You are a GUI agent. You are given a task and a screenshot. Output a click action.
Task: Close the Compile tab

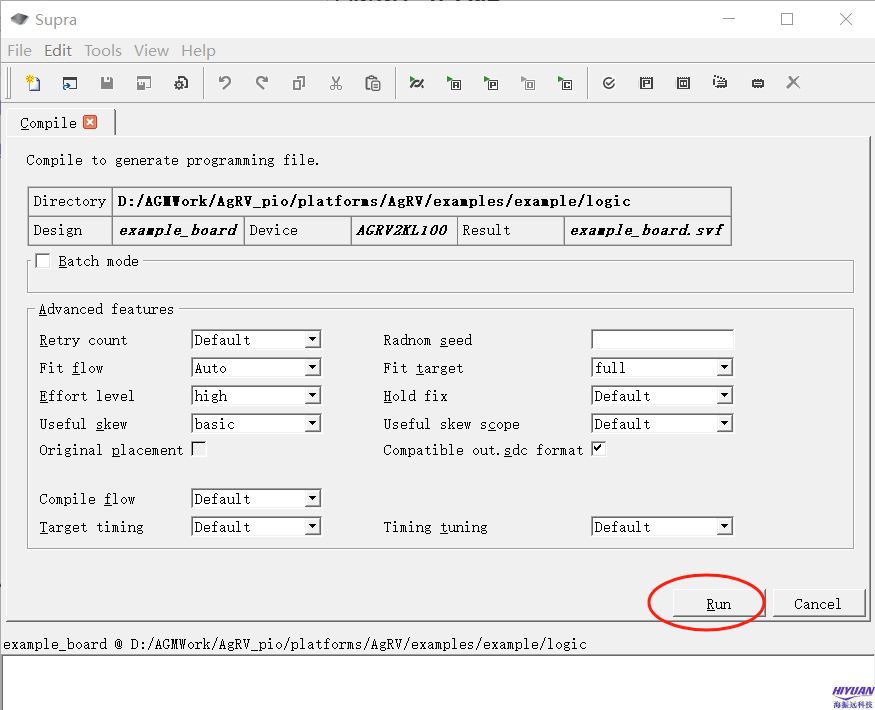pos(90,122)
